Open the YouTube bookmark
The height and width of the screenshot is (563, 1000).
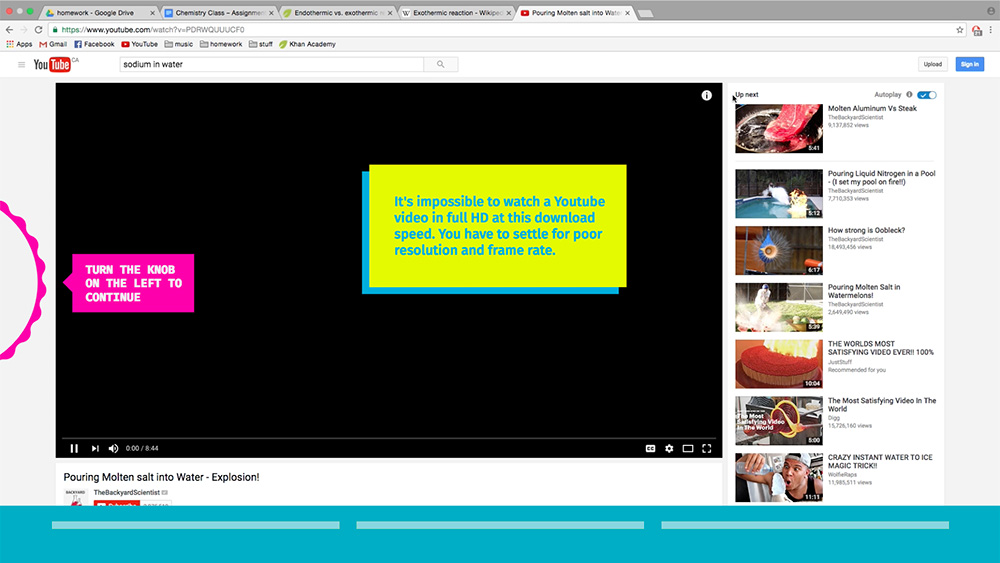139,44
